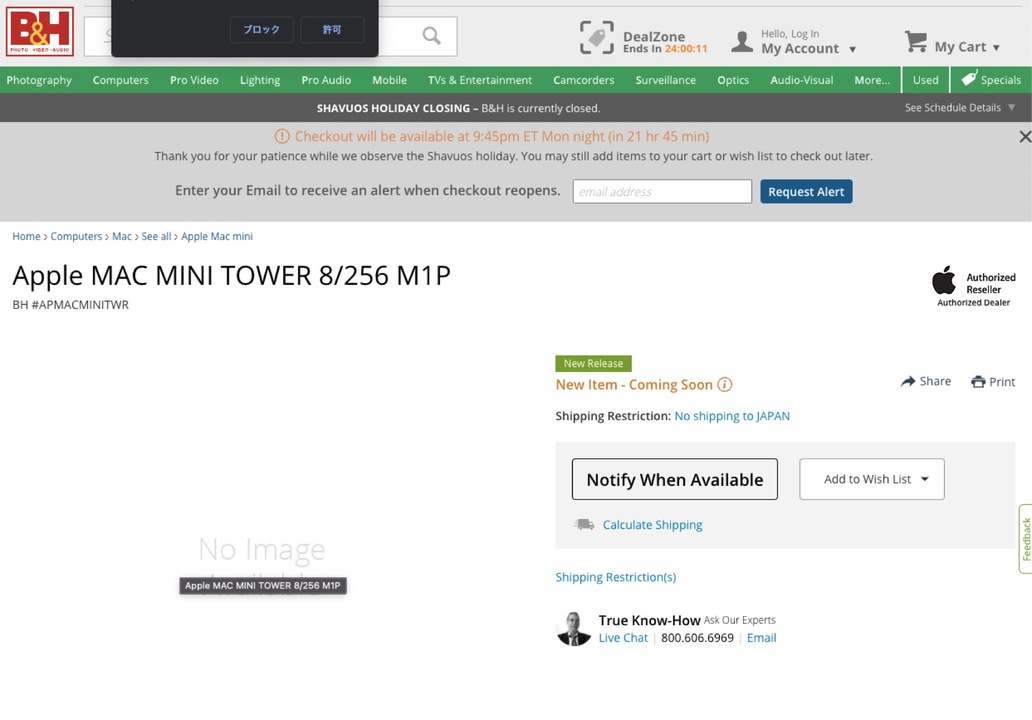Screen dimensions: 1032x720
Task: Click No shipping to JAPAN link
Action: (732, 416)
